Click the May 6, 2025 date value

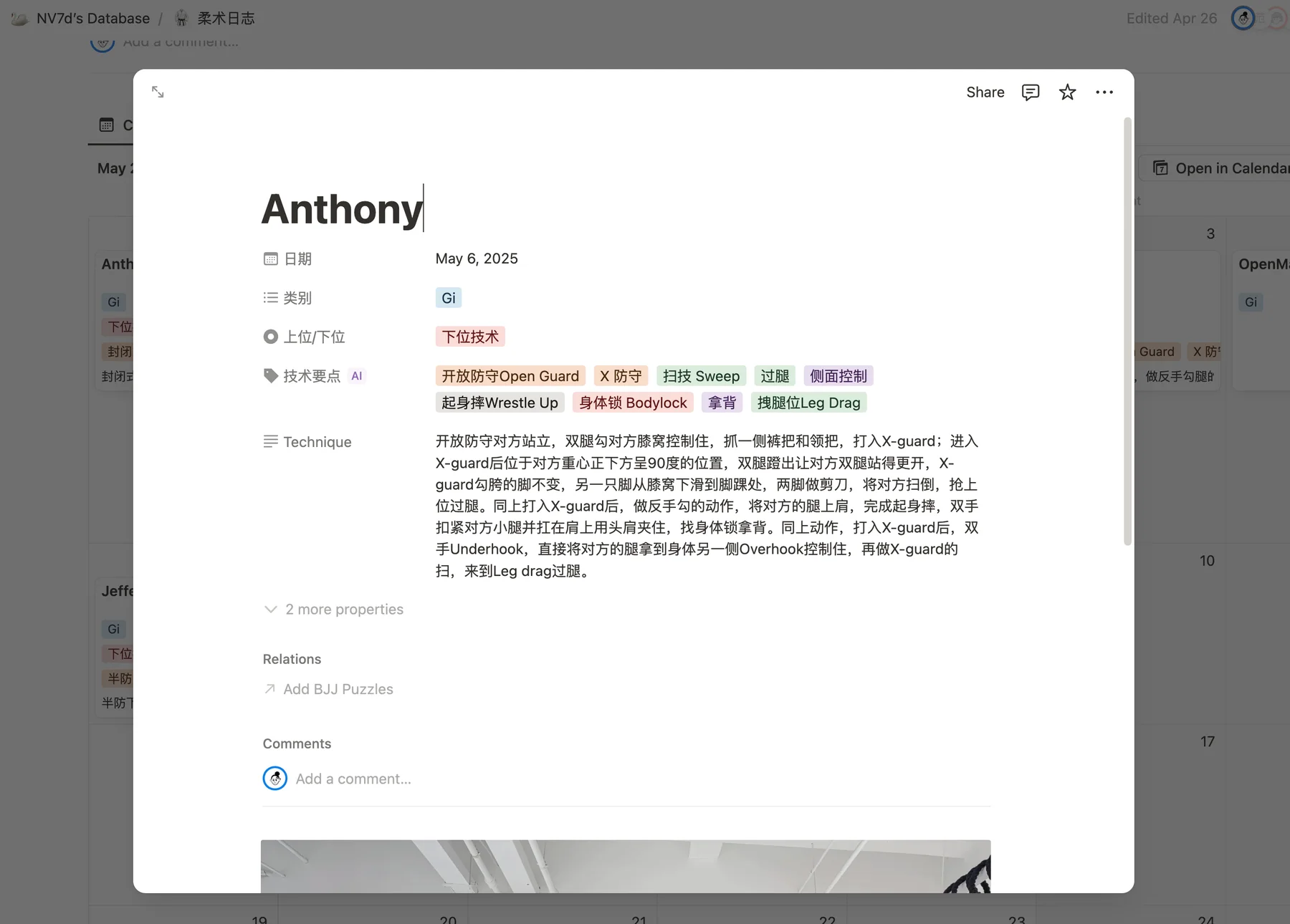point(477,259)
